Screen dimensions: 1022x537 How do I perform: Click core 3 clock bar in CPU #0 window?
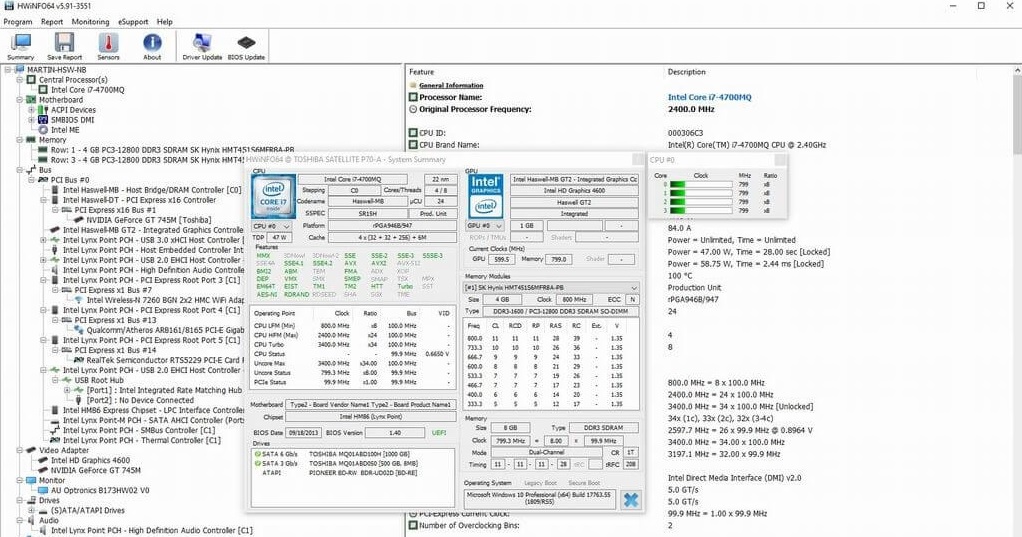pos(701,210)
